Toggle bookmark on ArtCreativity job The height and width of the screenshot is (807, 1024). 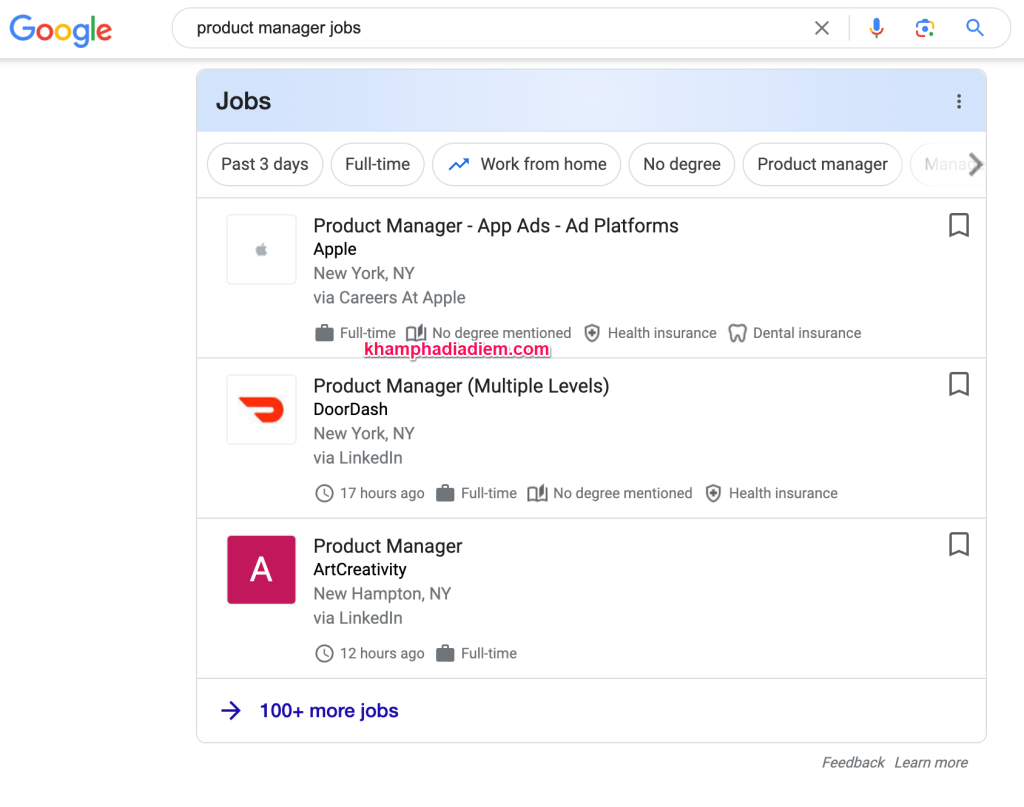[x=958, y=544]
